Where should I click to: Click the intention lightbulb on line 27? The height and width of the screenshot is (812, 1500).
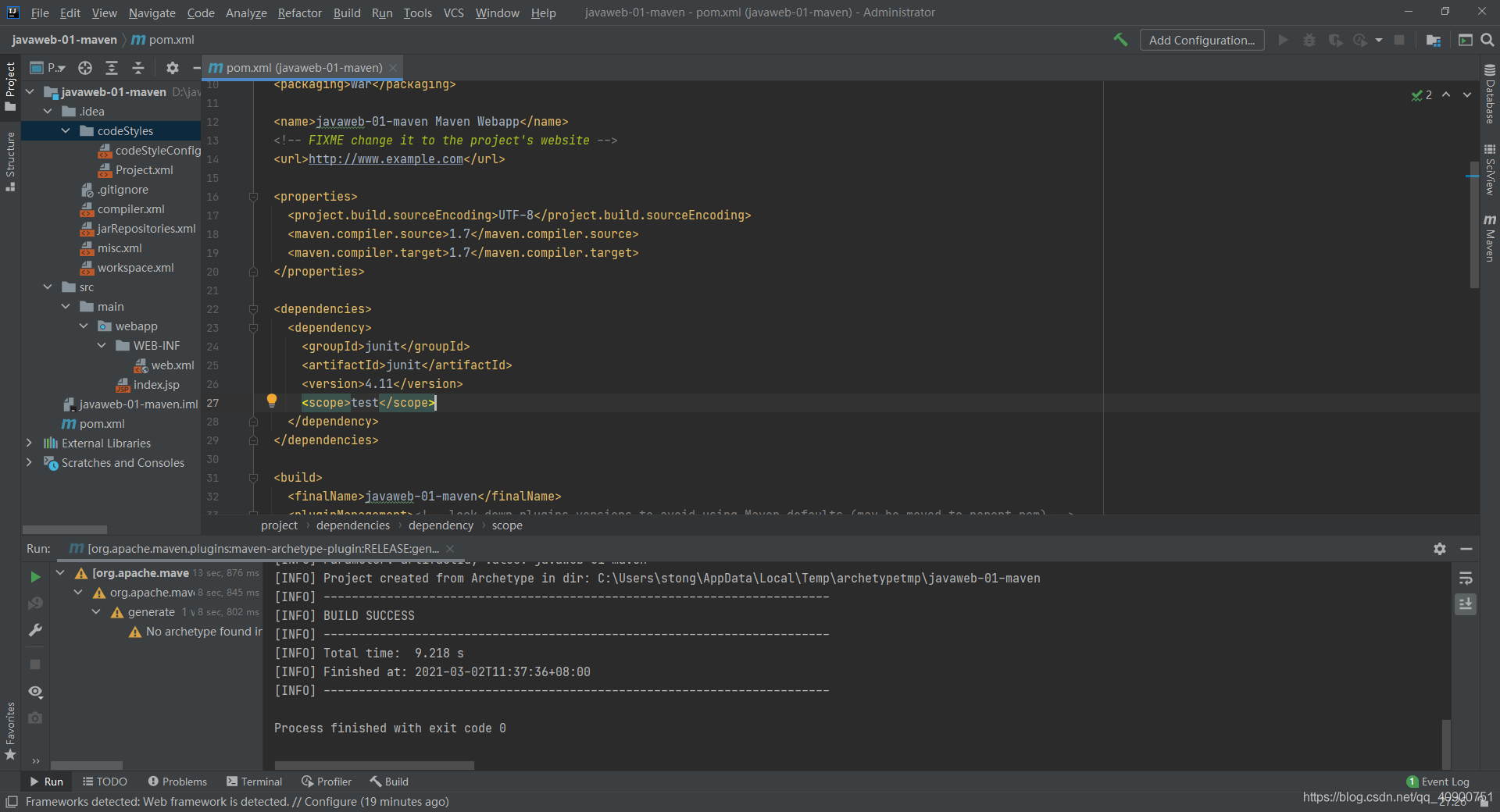pos(271,401)
